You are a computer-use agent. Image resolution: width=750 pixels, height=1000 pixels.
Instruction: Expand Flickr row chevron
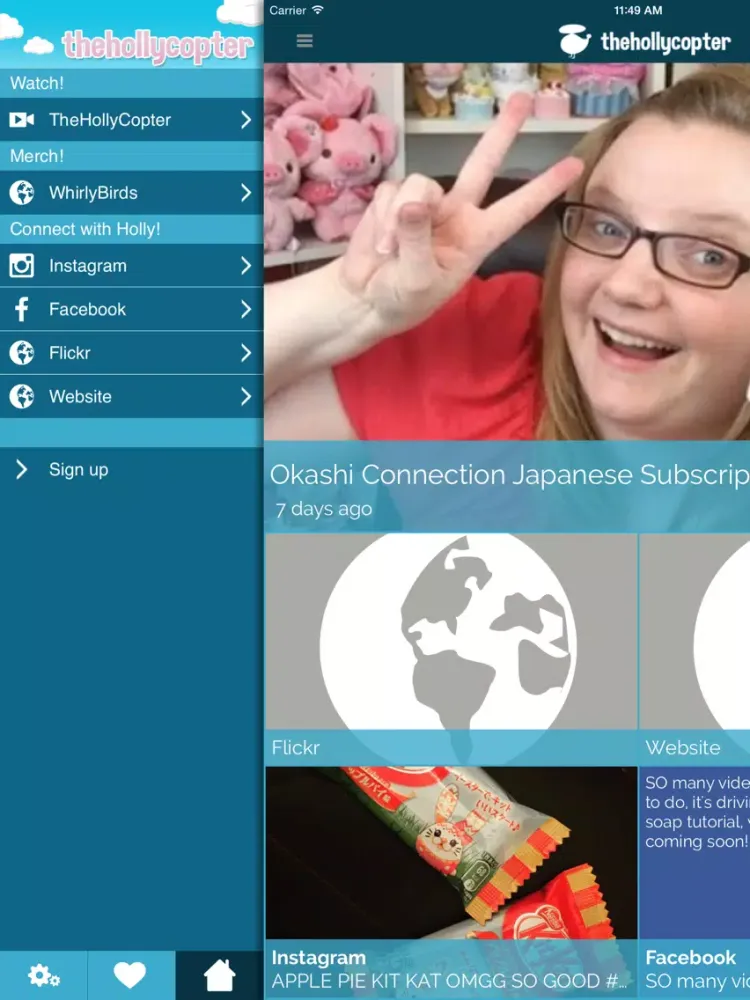point(246,353)
